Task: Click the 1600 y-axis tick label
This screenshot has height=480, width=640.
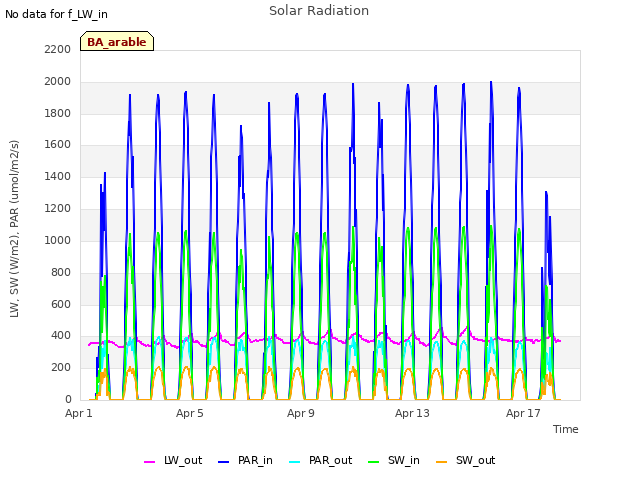Action: (x=58, y=144)
